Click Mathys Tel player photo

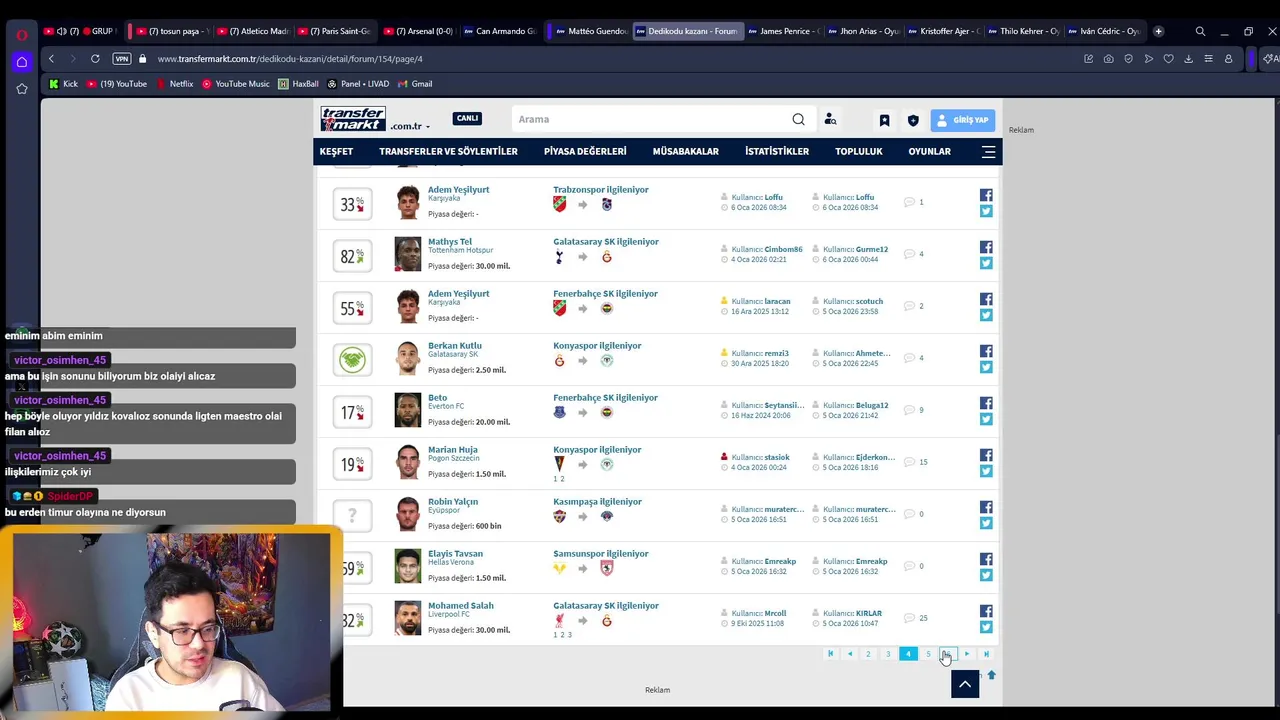(408, 254)
